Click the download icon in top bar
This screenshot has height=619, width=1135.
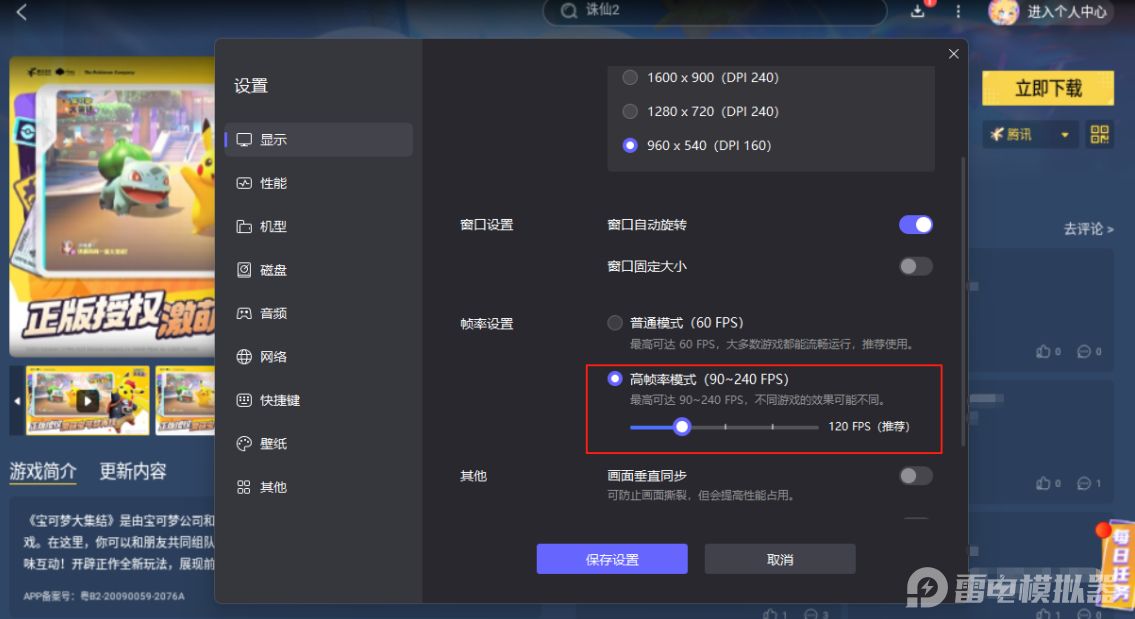(917, 11)
